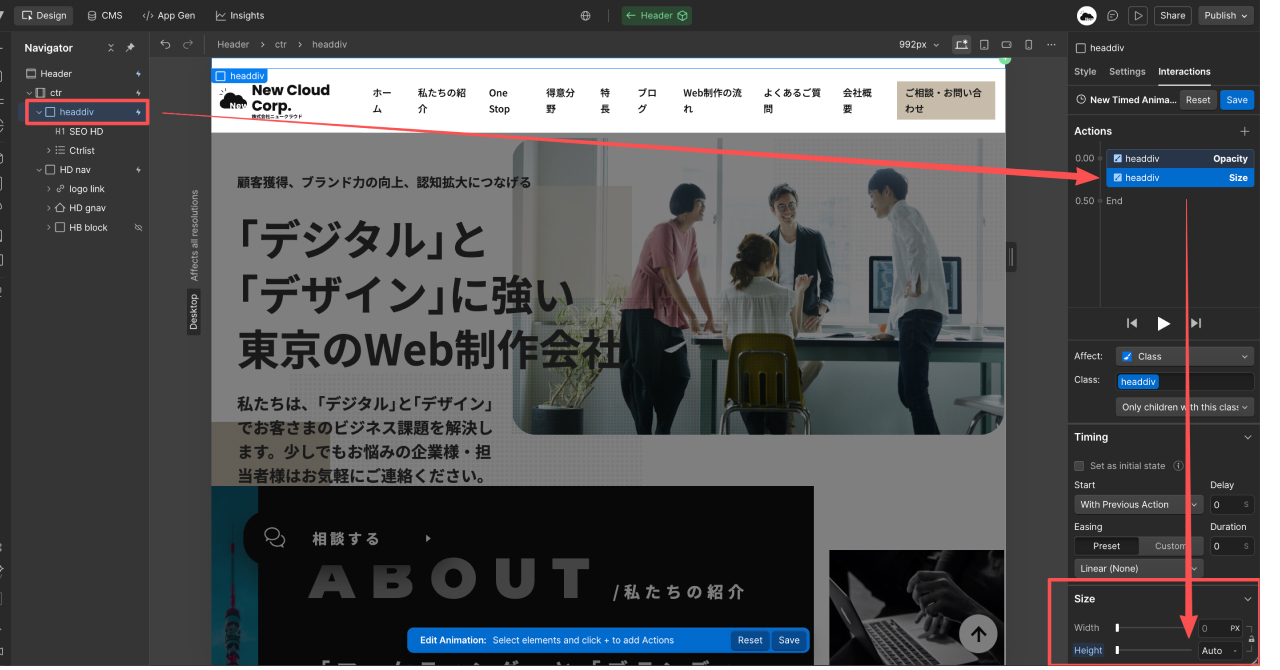This screenshot has height=670, width=1280.
Task: Click the Share button
Action: point(1172,15)
